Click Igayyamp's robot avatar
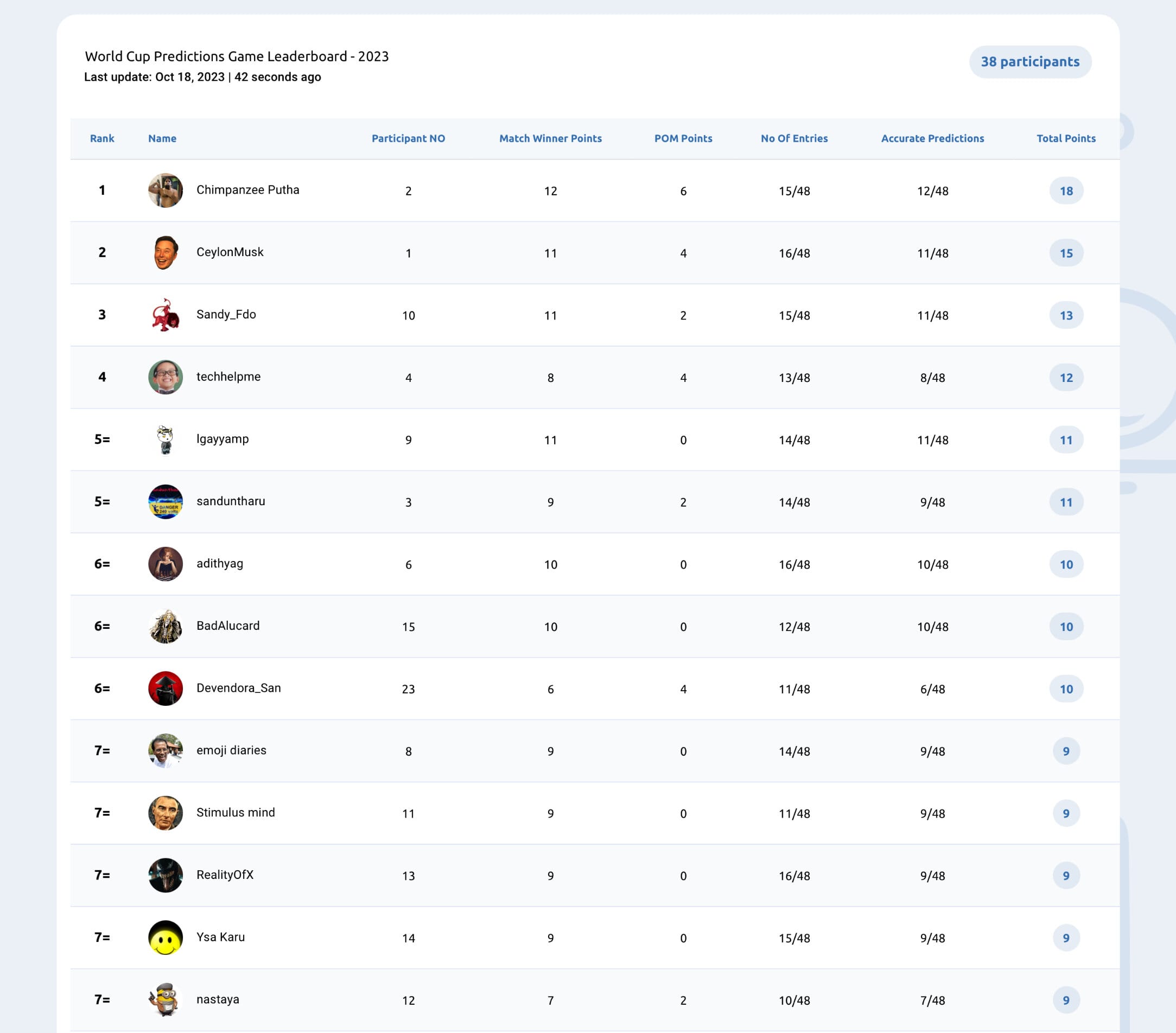1176x1033 pixels. coord(165,439)
